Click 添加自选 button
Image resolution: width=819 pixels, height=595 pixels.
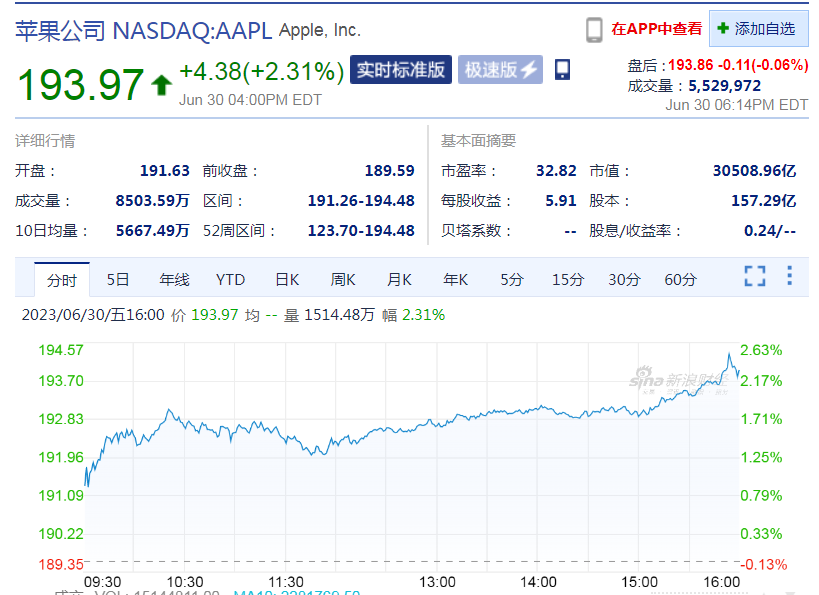pos(758,29)
